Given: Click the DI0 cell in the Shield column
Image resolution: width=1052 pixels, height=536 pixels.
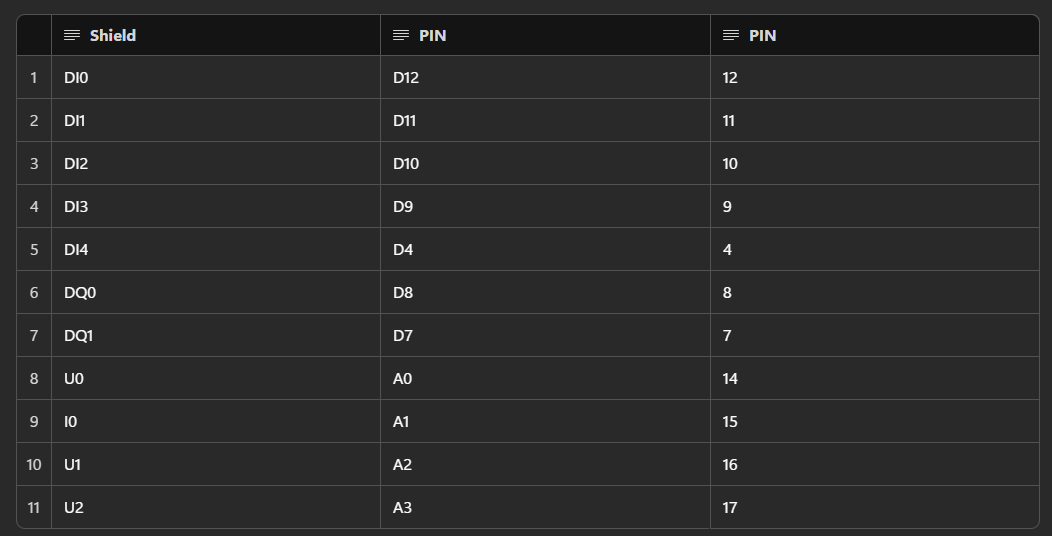Looking at the screenshot, I should (76, 78).
